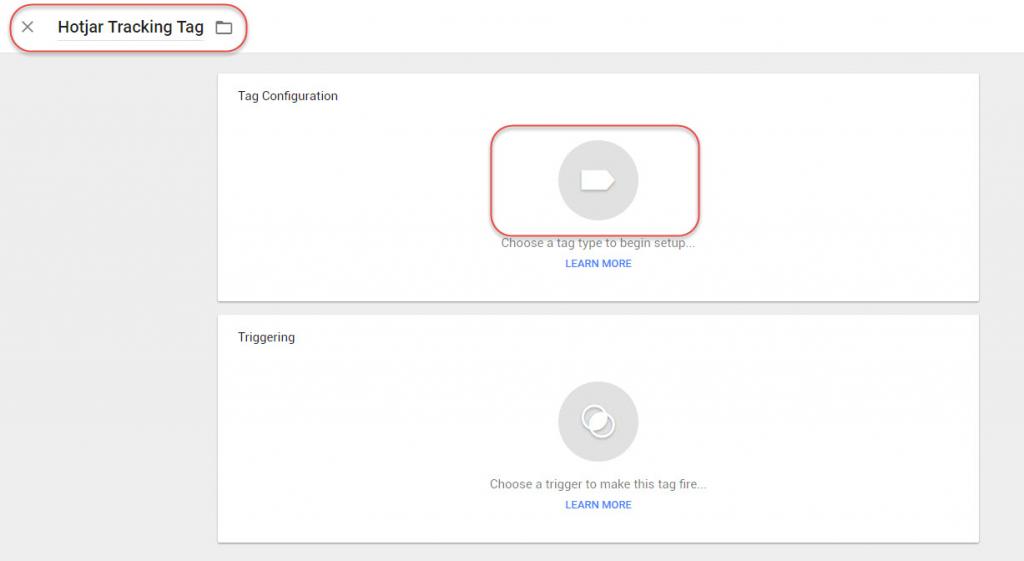The height and width of the screenshot is (561, 1024).
Task: Select the Triggering heading
Action: pyautogui.click(x=266, y=337)
